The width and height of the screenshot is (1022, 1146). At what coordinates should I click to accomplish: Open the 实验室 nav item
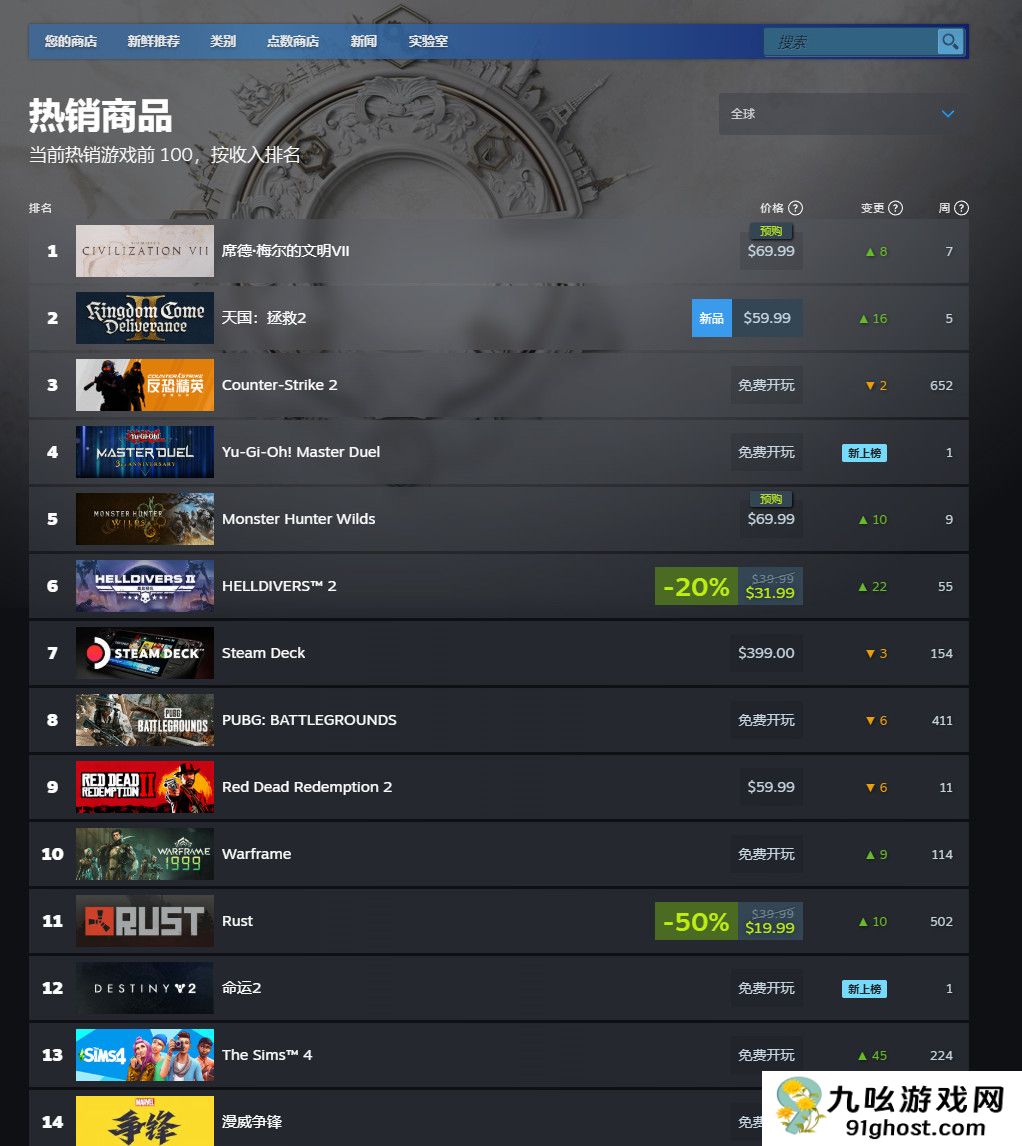click(x=428, y=41)
